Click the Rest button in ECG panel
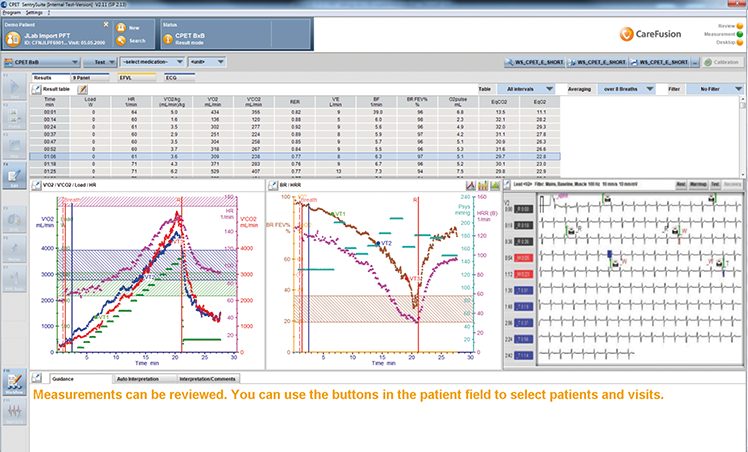Image resolution: width=748 pixels, height=452 pixels. (x=681, y=185)
